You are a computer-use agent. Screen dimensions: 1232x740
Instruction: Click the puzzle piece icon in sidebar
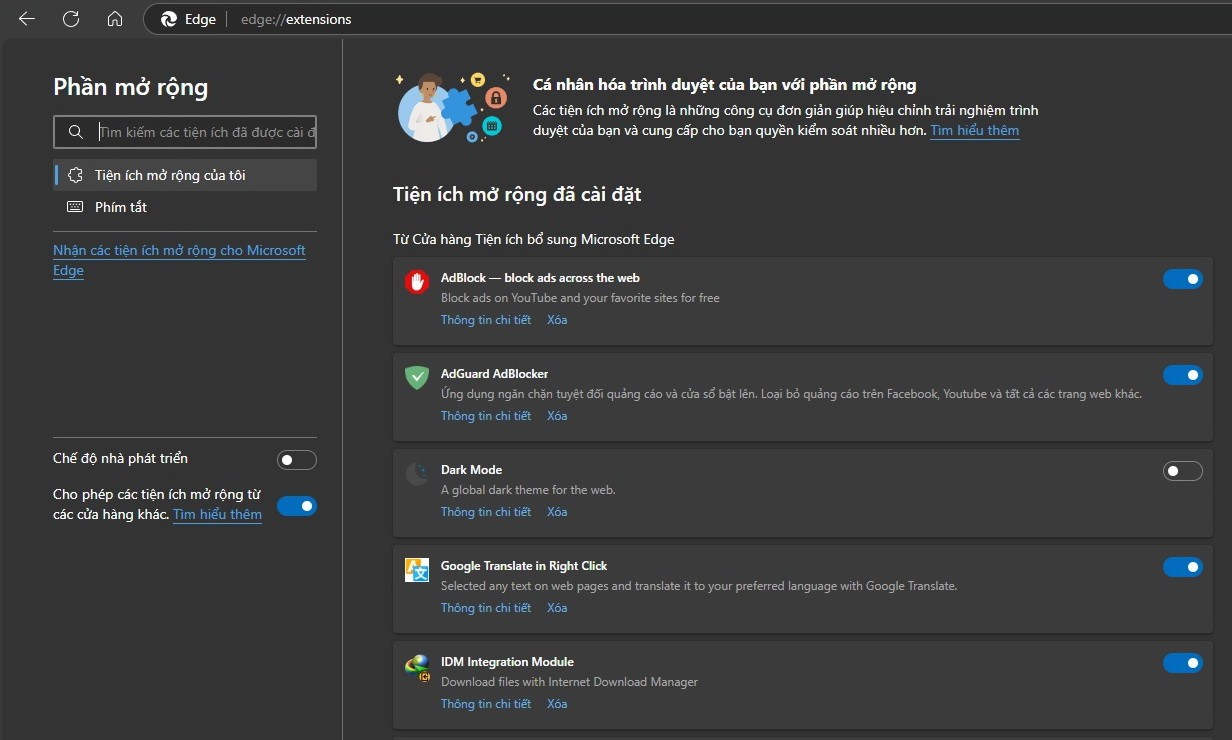click(75, 175)
